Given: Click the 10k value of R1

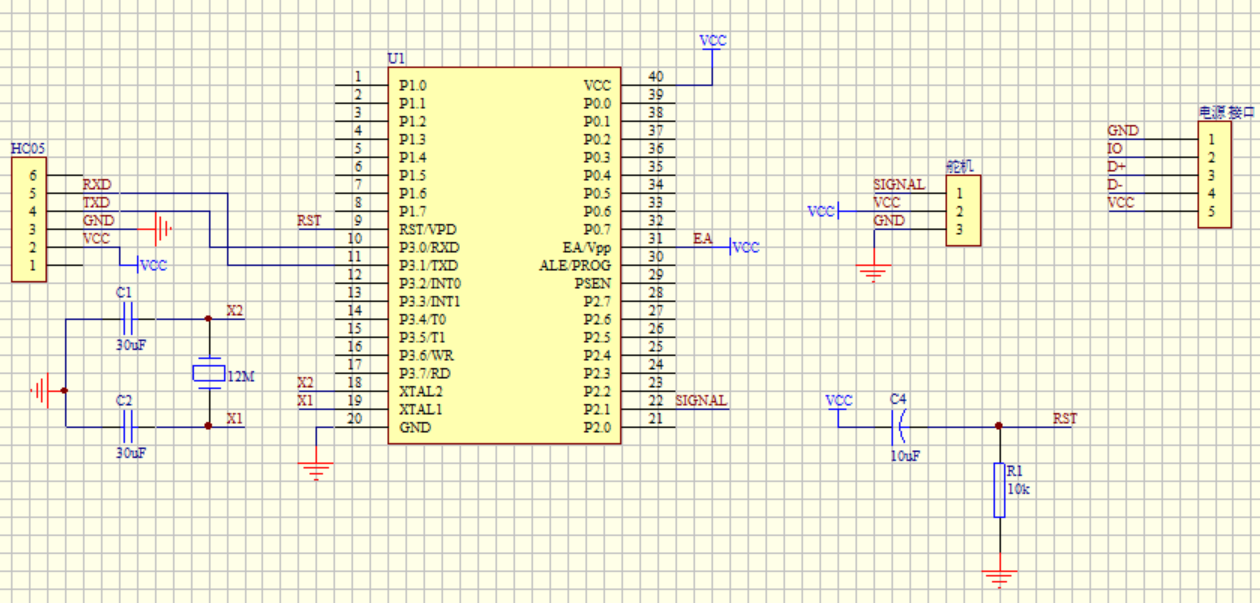Looking at the screenshot, I should pos(1018,490).
